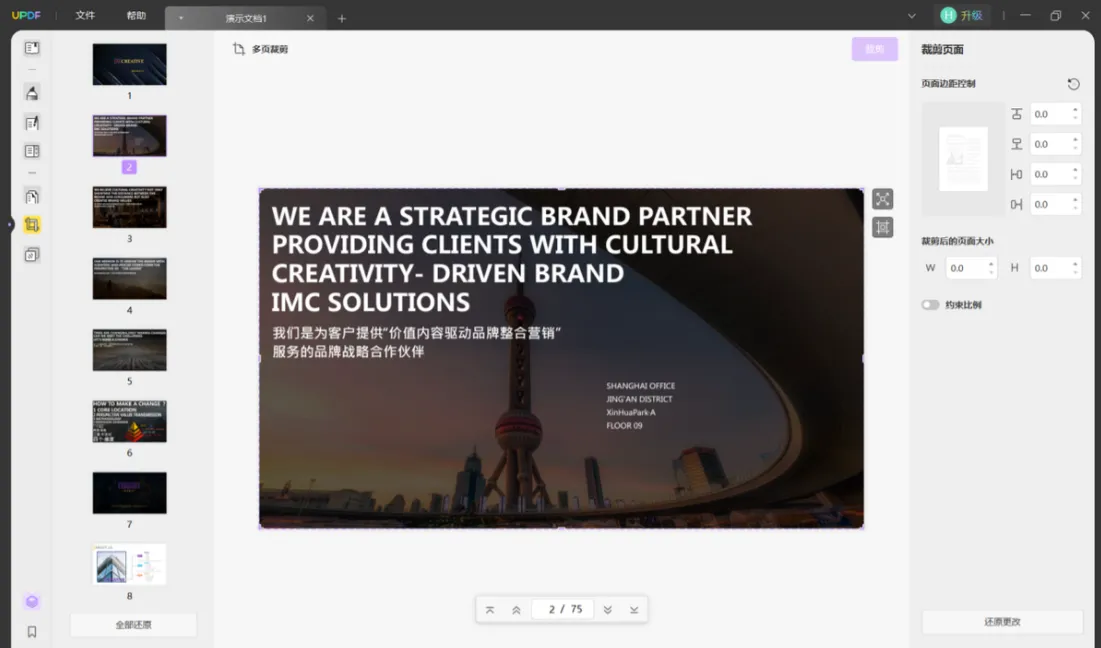Image resolution: width=1101 pixels, height=648 pixels.
Task: Go to the next page
Action: 607,609
